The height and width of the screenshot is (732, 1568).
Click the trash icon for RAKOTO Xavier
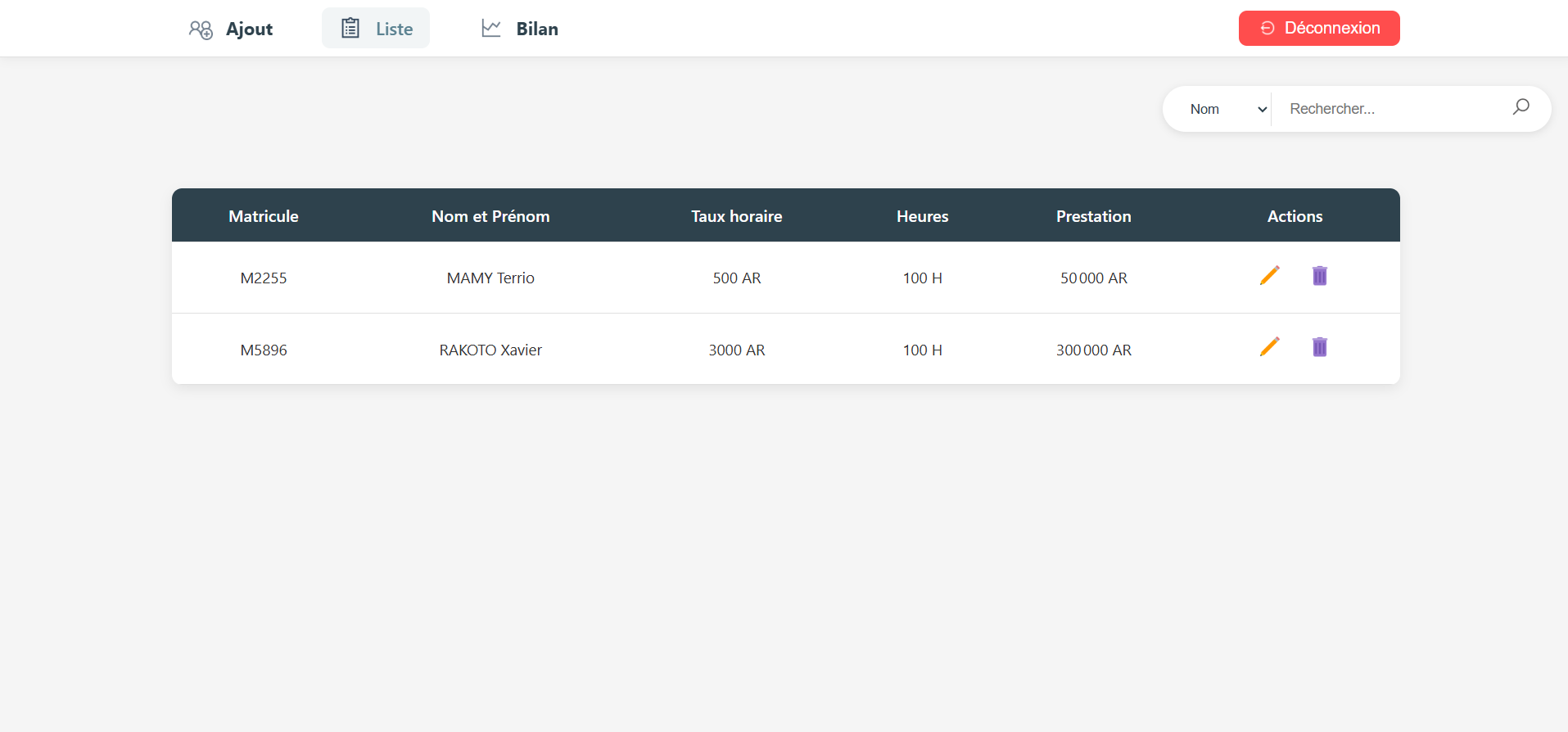pyautogui.click(x=1319, y=347)
